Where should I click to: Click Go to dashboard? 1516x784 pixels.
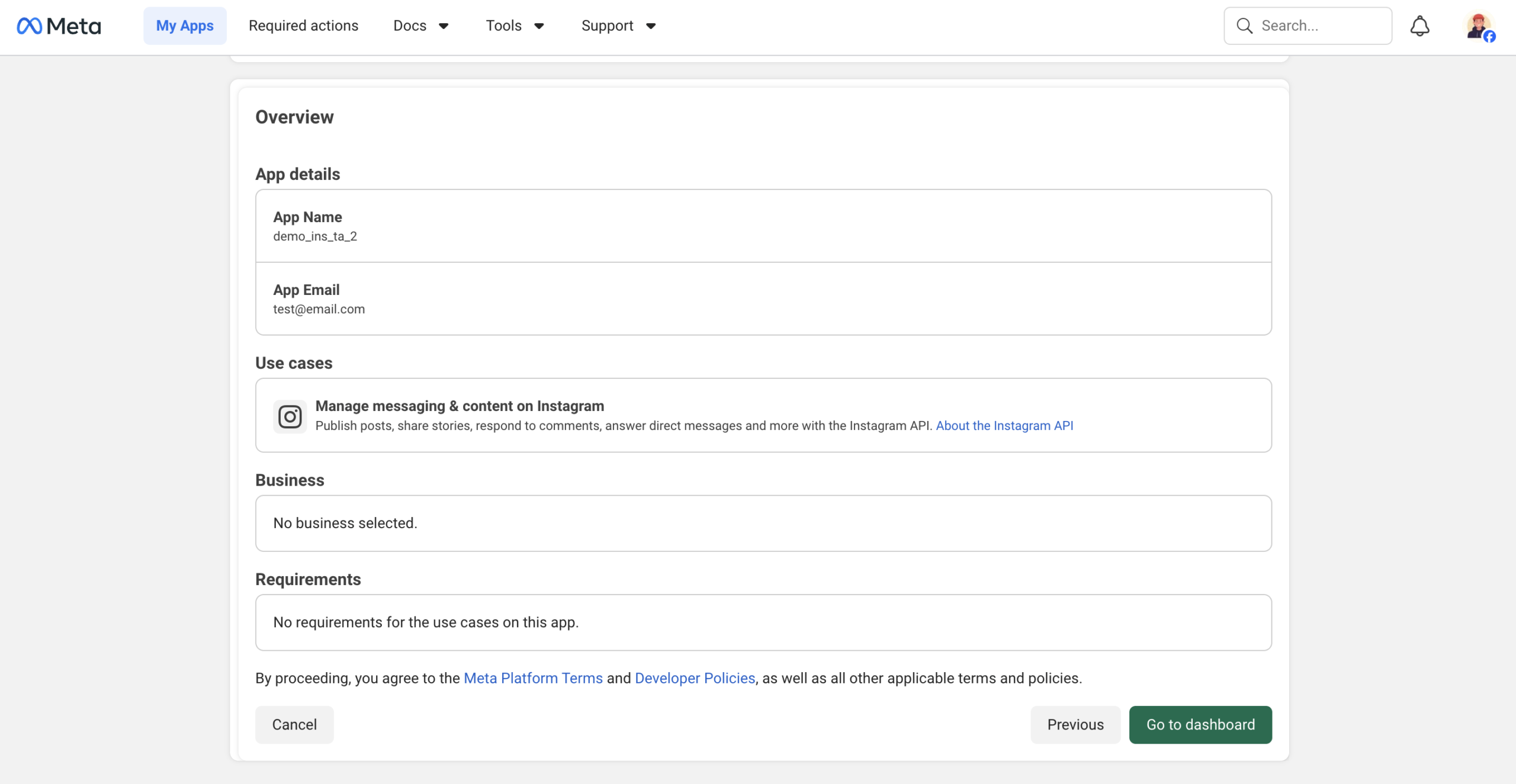click(x=1200, y=724)
